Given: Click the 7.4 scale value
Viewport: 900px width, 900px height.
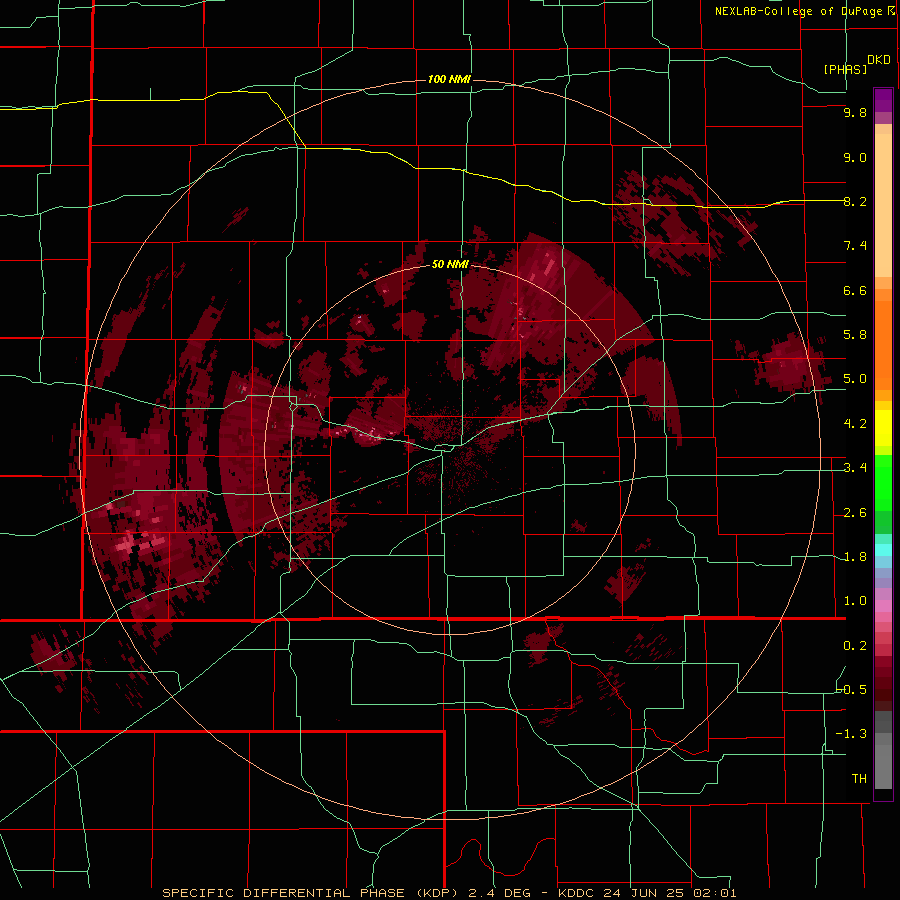Looking at the screenshot, I should [855, 246].
